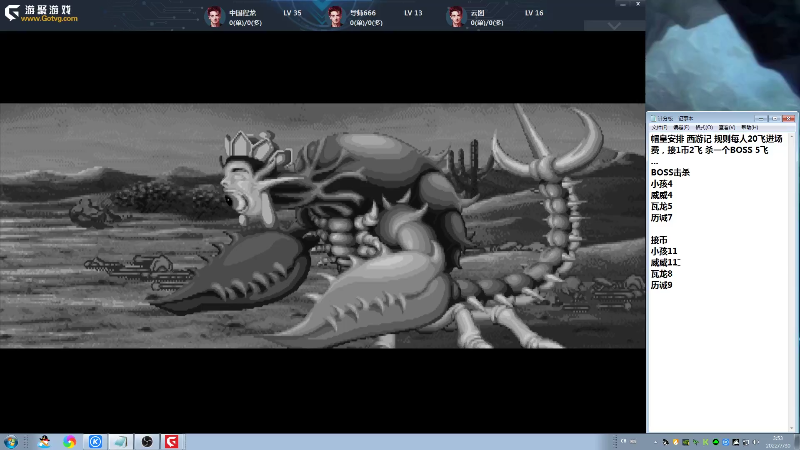Click the '小孩4' line in Notepad
The width and height of the screenshot is (800, 450).
[662, 184]
